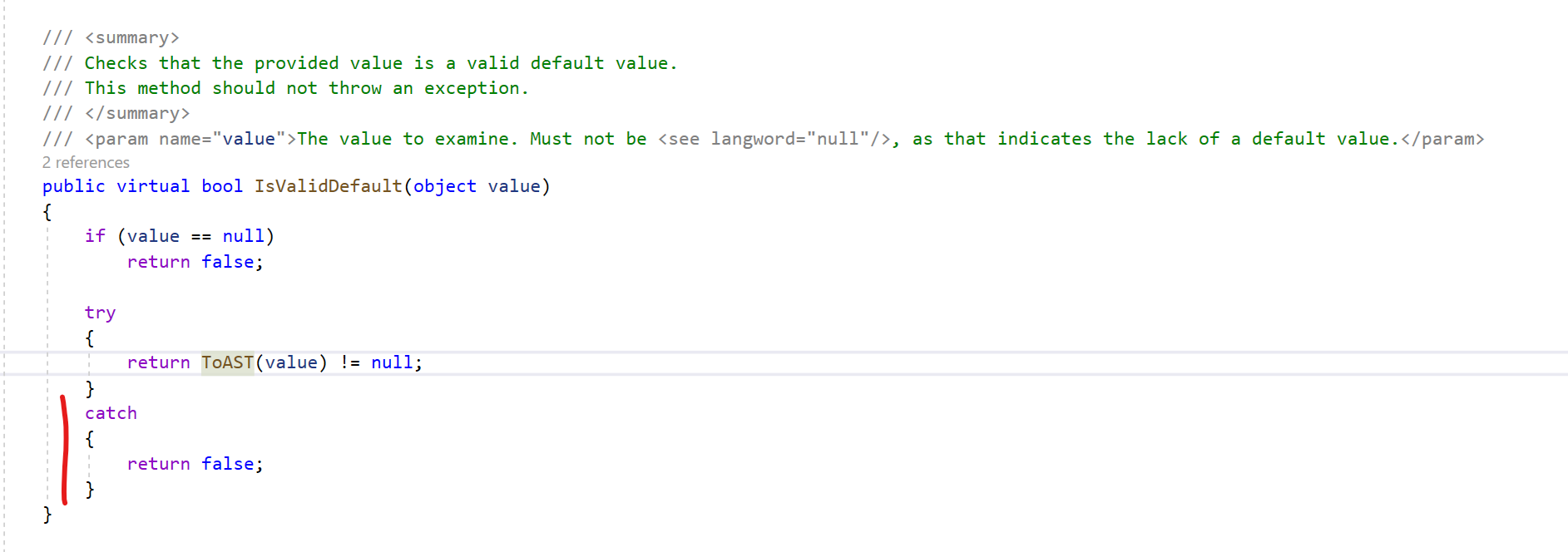Click the opening <summary> comment tag
Screen dimensions: 1568x552
(x=132, y=38)
